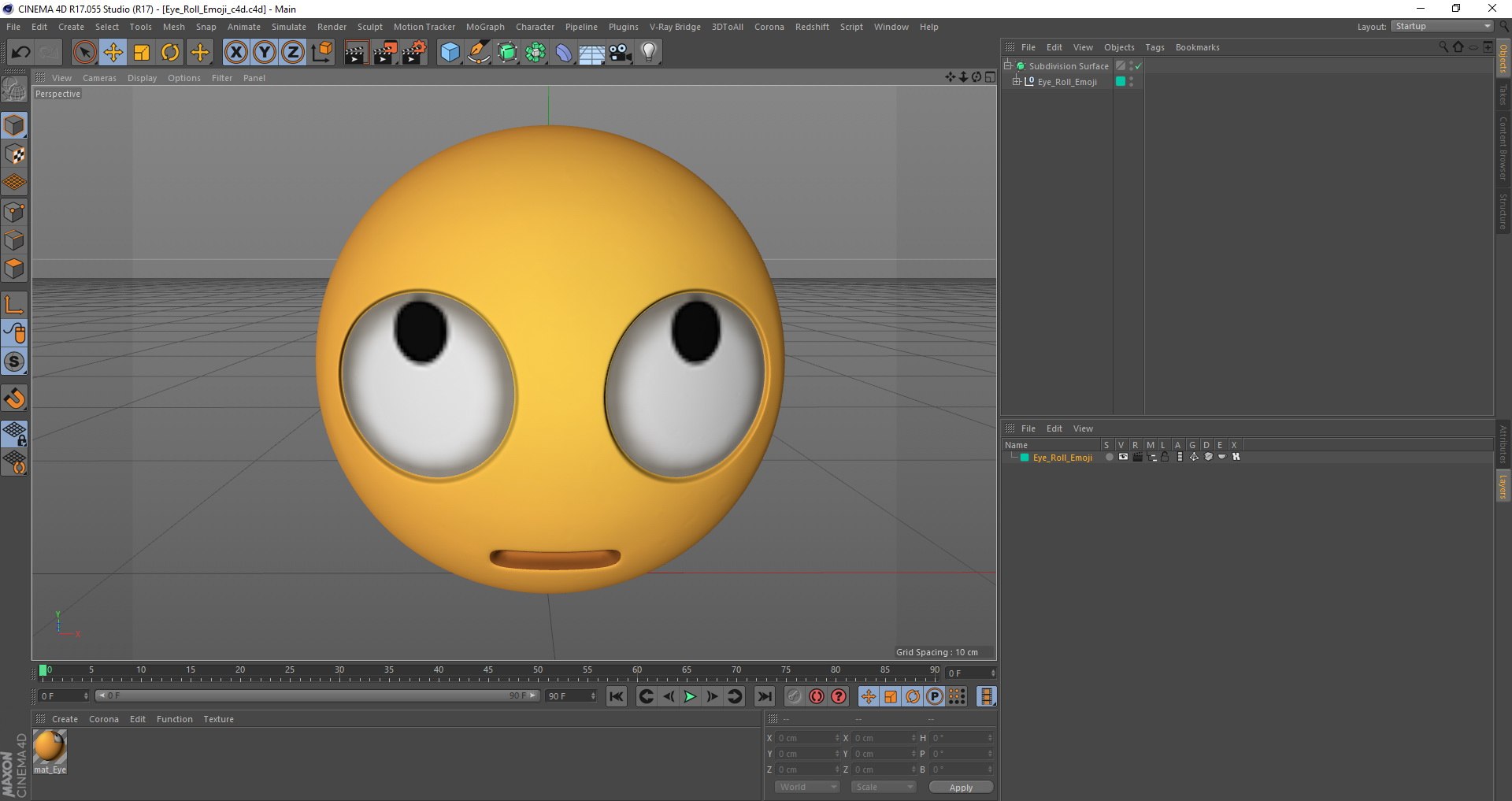The image size is (1512, 801).
Task: Add a Cube primitive object
Action: [x=450, y=53]
